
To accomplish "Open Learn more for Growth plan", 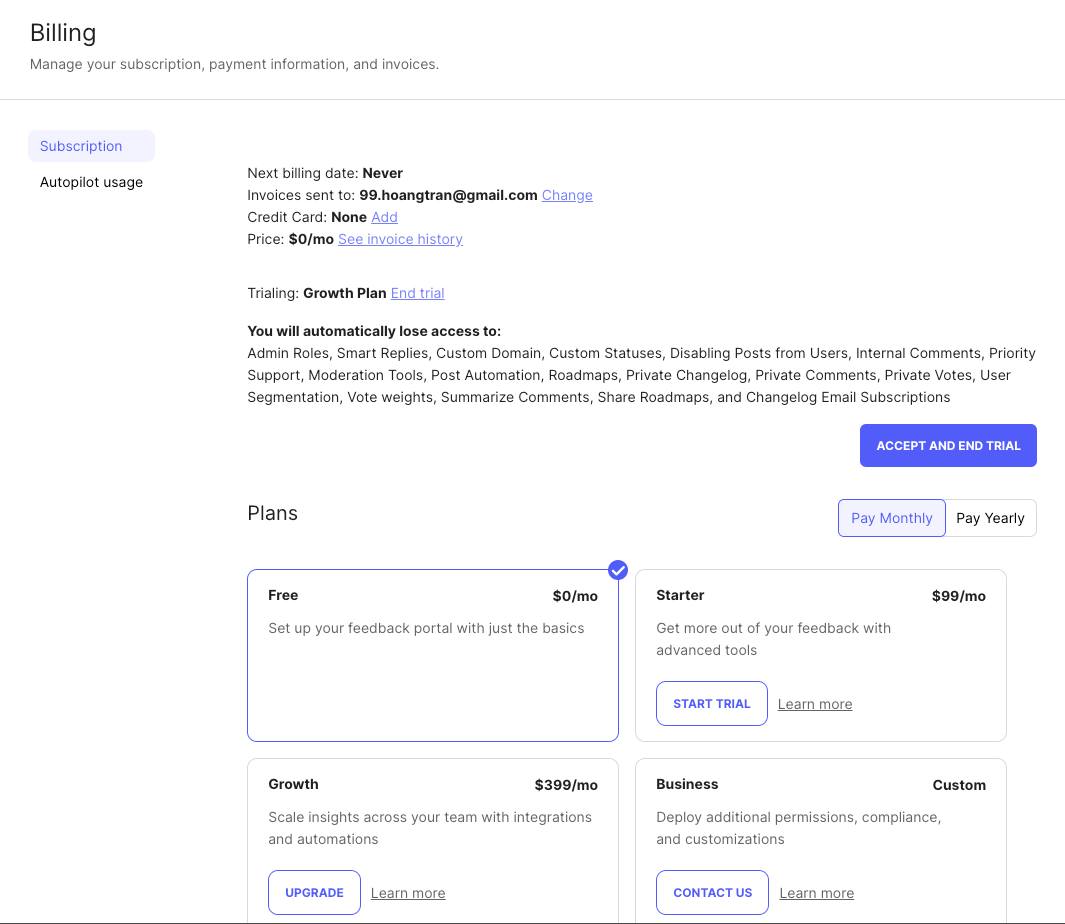I will [x=408, y=893].
